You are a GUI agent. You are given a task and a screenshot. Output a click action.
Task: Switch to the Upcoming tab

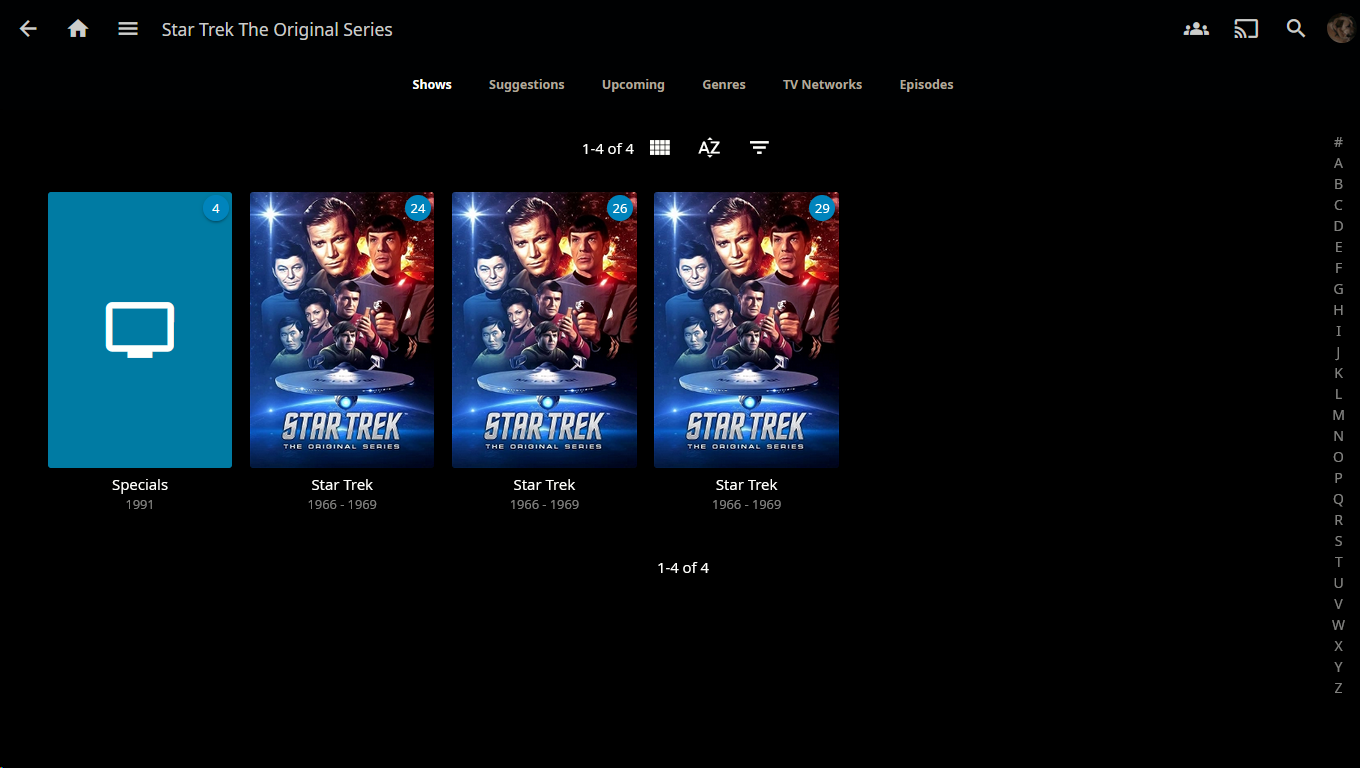633,85
